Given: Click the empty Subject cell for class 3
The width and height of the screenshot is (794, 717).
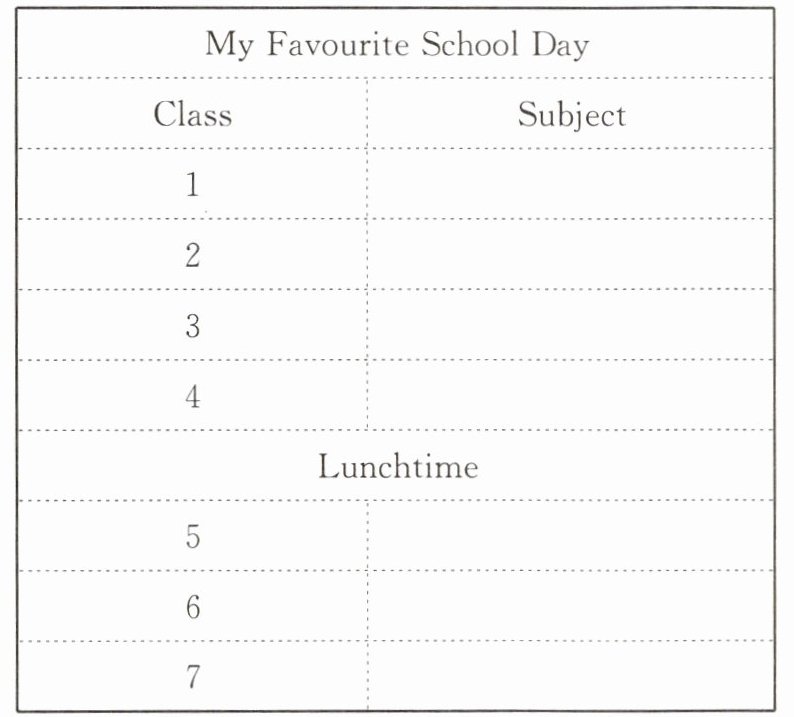Looking at the screenshot, I should click(571, 326).
